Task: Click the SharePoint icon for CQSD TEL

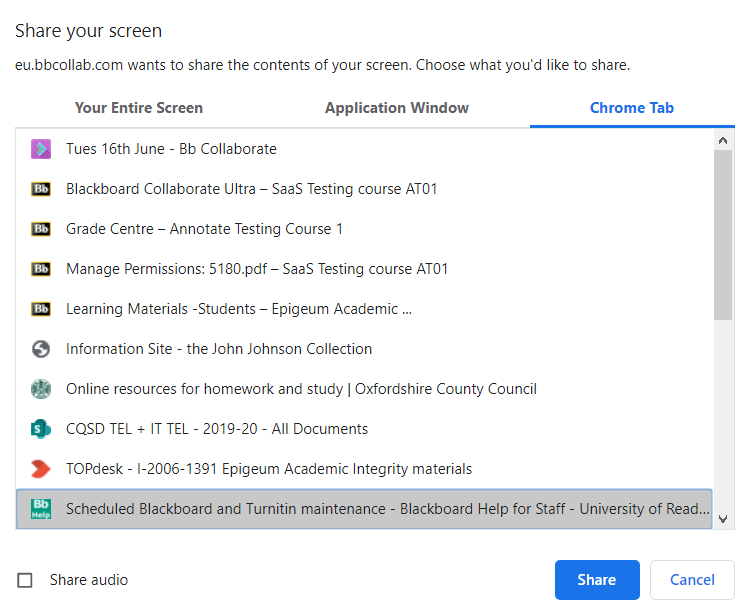Action: click(41, 429)
